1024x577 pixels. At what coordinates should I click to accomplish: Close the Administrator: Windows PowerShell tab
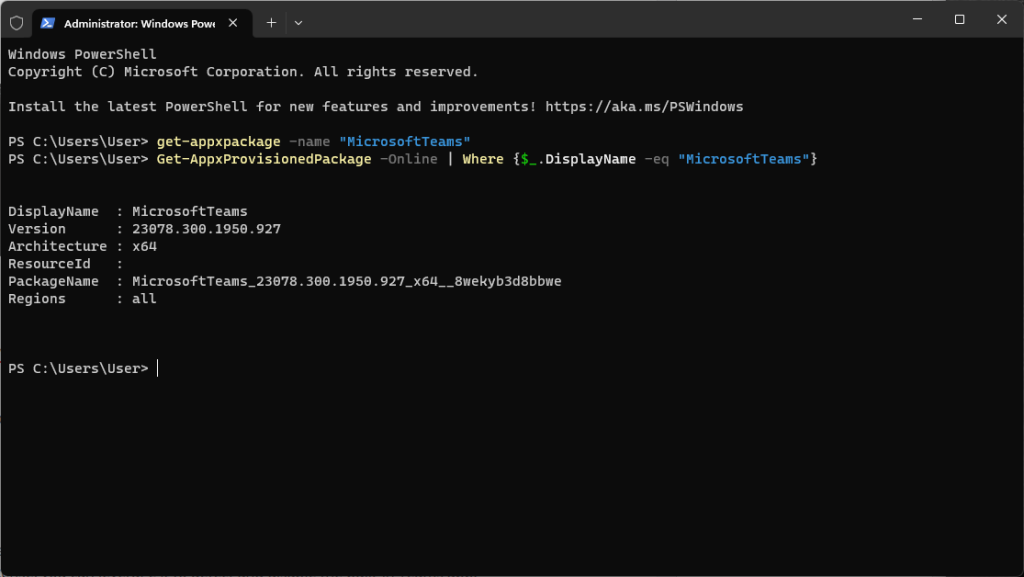pos(235,22)
